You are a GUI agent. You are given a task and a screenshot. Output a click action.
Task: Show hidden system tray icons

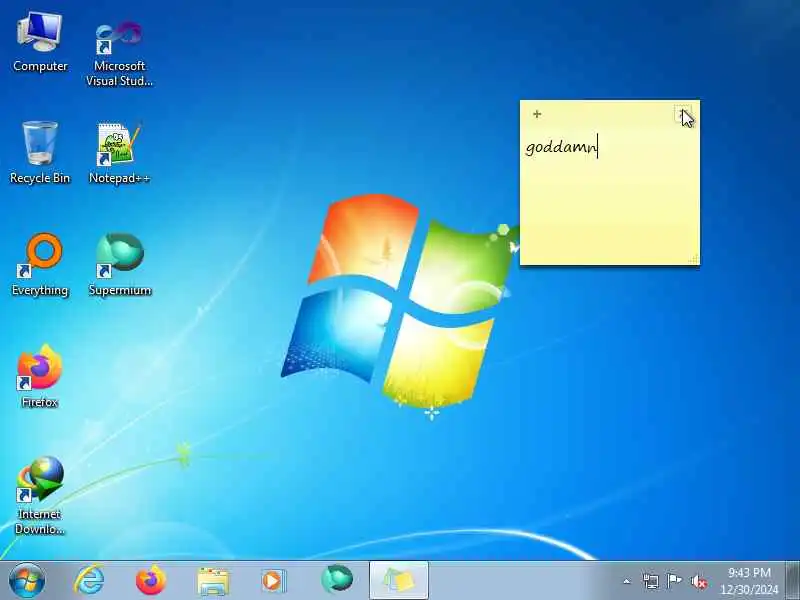[x=627, y=581]
